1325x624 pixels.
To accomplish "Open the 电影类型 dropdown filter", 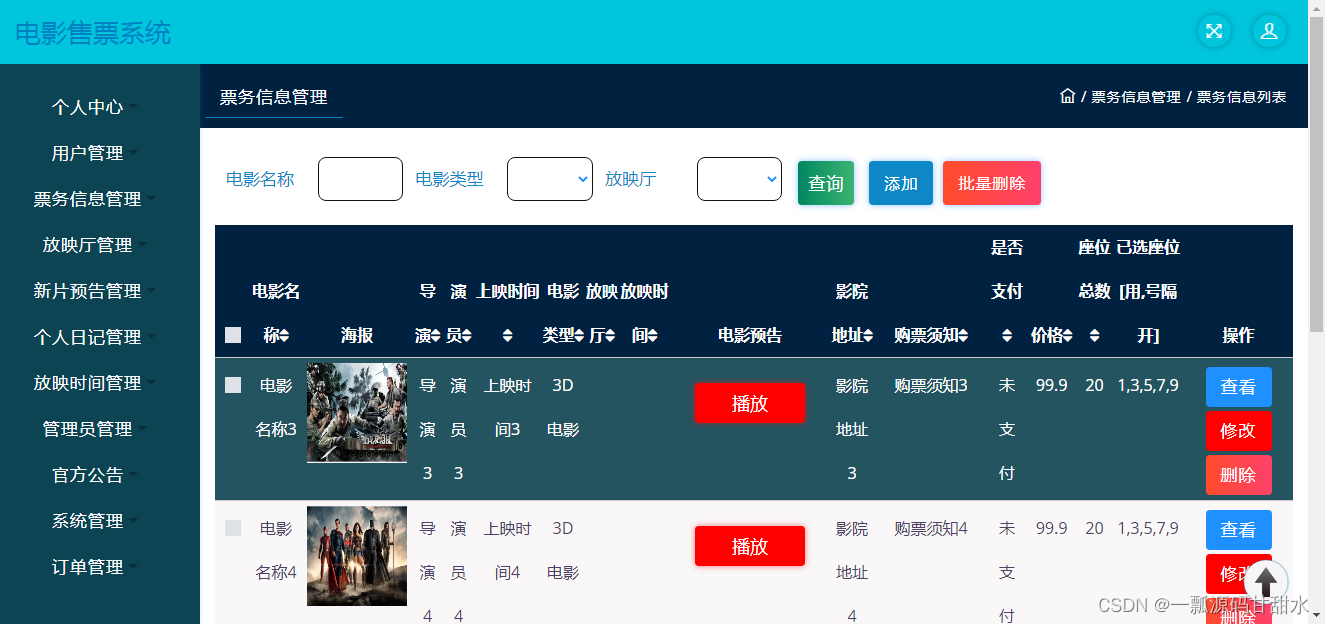I will click(550, 179).
